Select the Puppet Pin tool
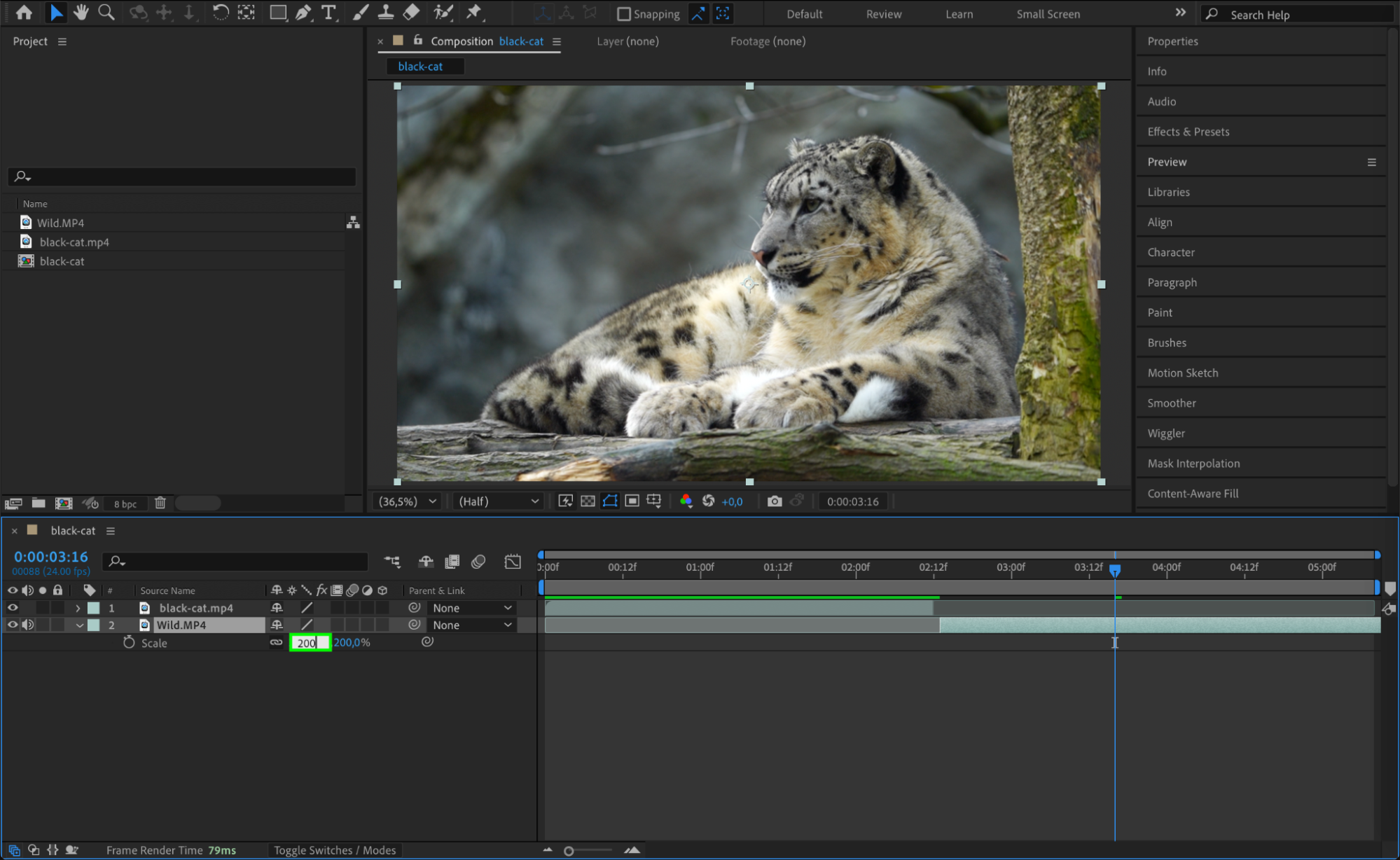 point(474,13)
